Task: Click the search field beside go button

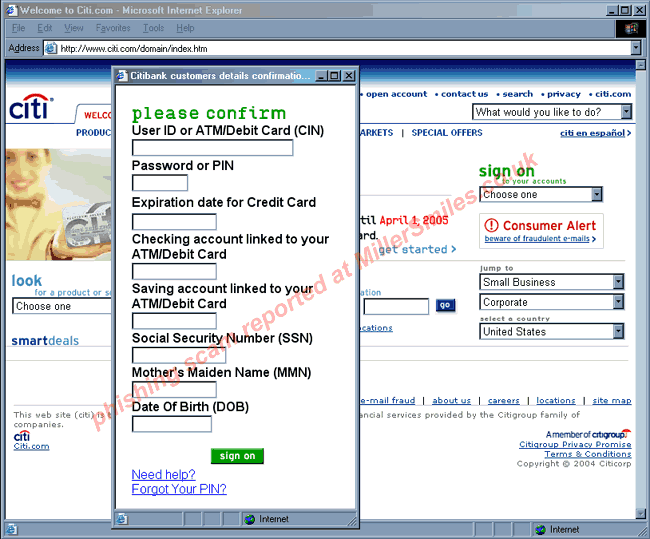Action: coord(396,306)
